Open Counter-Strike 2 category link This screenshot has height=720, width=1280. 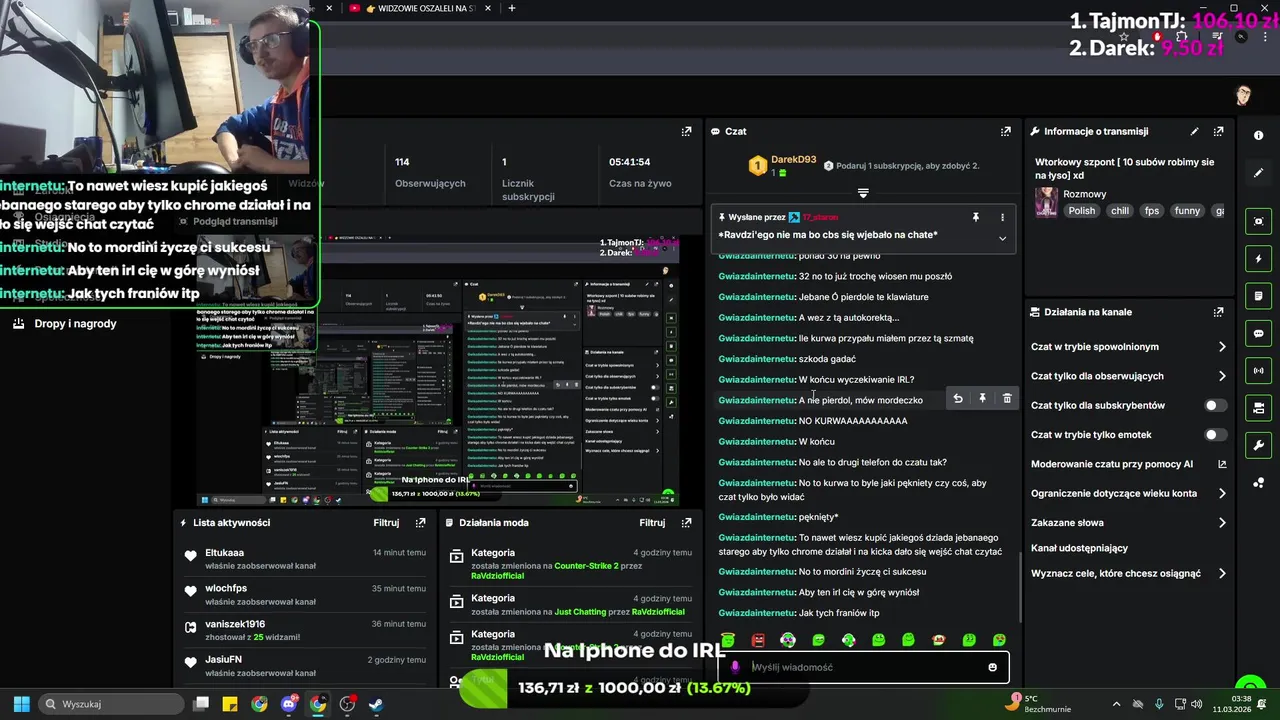[586, 566]
